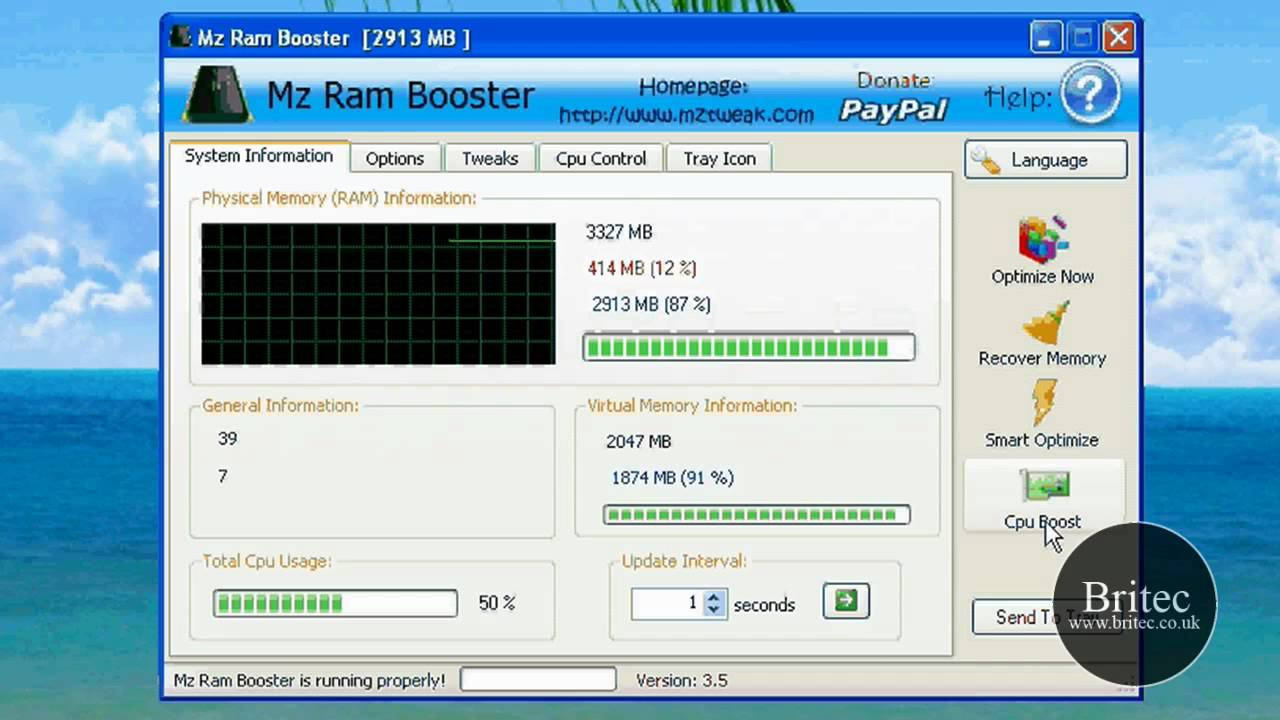
Task: Click the '3327 MB' total memory value
Action: [x=619, y=232]
